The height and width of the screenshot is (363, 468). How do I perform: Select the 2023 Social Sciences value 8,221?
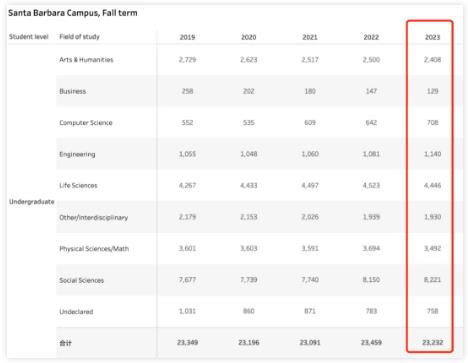(432, 280)
